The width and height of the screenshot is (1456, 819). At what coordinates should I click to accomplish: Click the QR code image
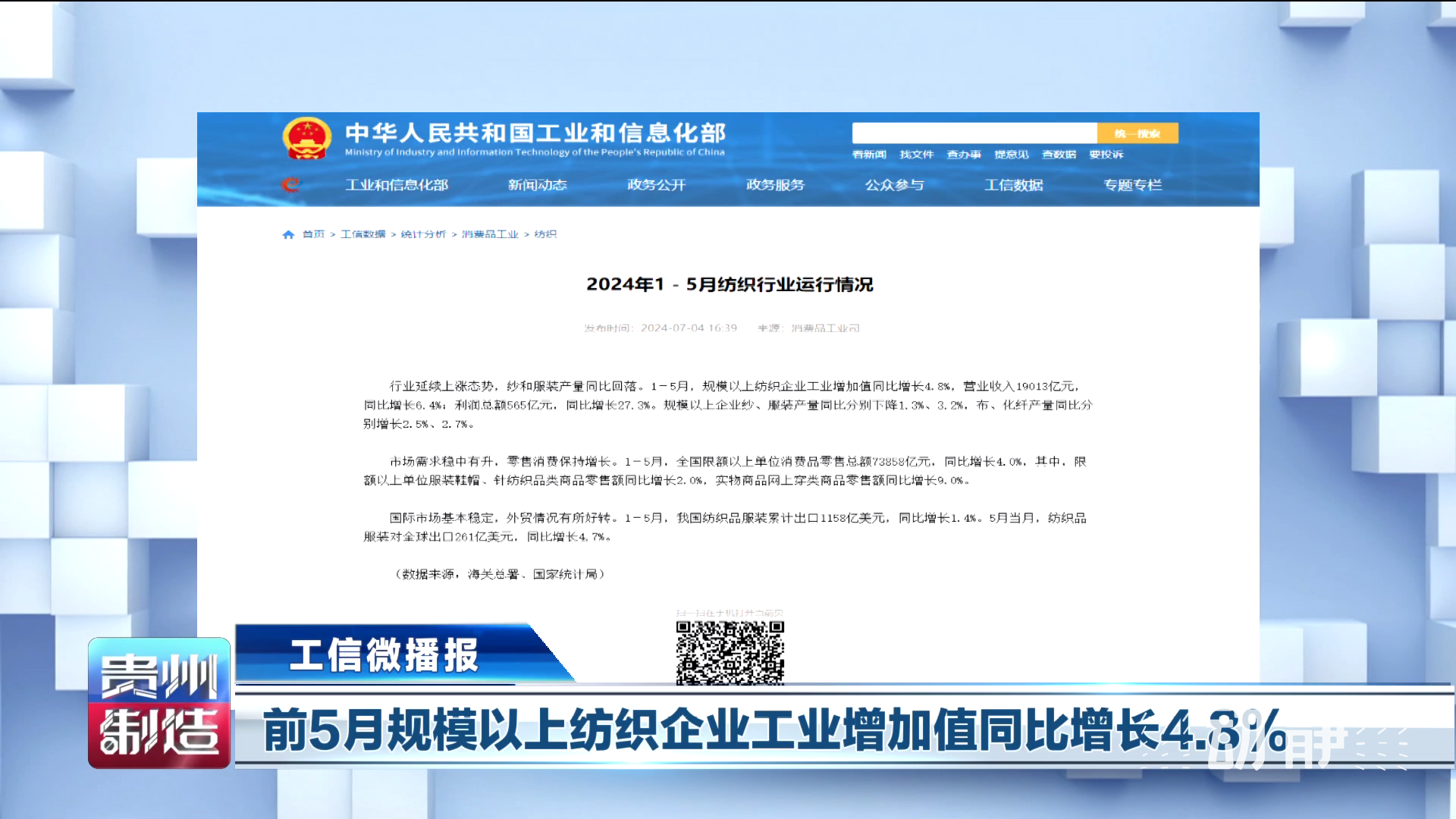coord(730,652)
